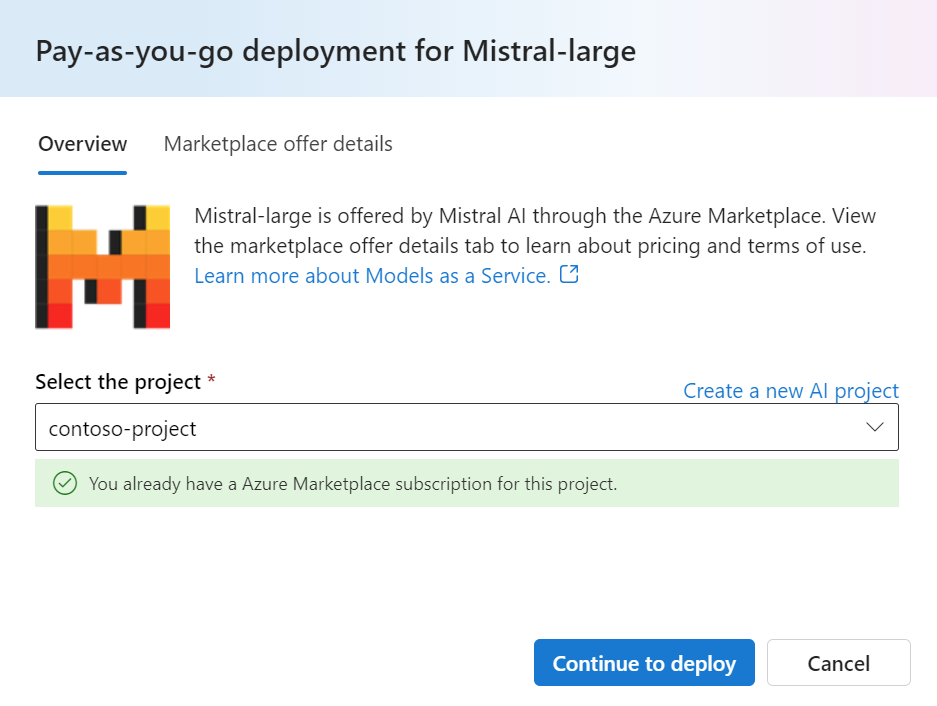Image resolution: width=937 pixels, height=706 pixels.
Task: Expand the chevron arrow in project dropdown
Action: (875, 427)
